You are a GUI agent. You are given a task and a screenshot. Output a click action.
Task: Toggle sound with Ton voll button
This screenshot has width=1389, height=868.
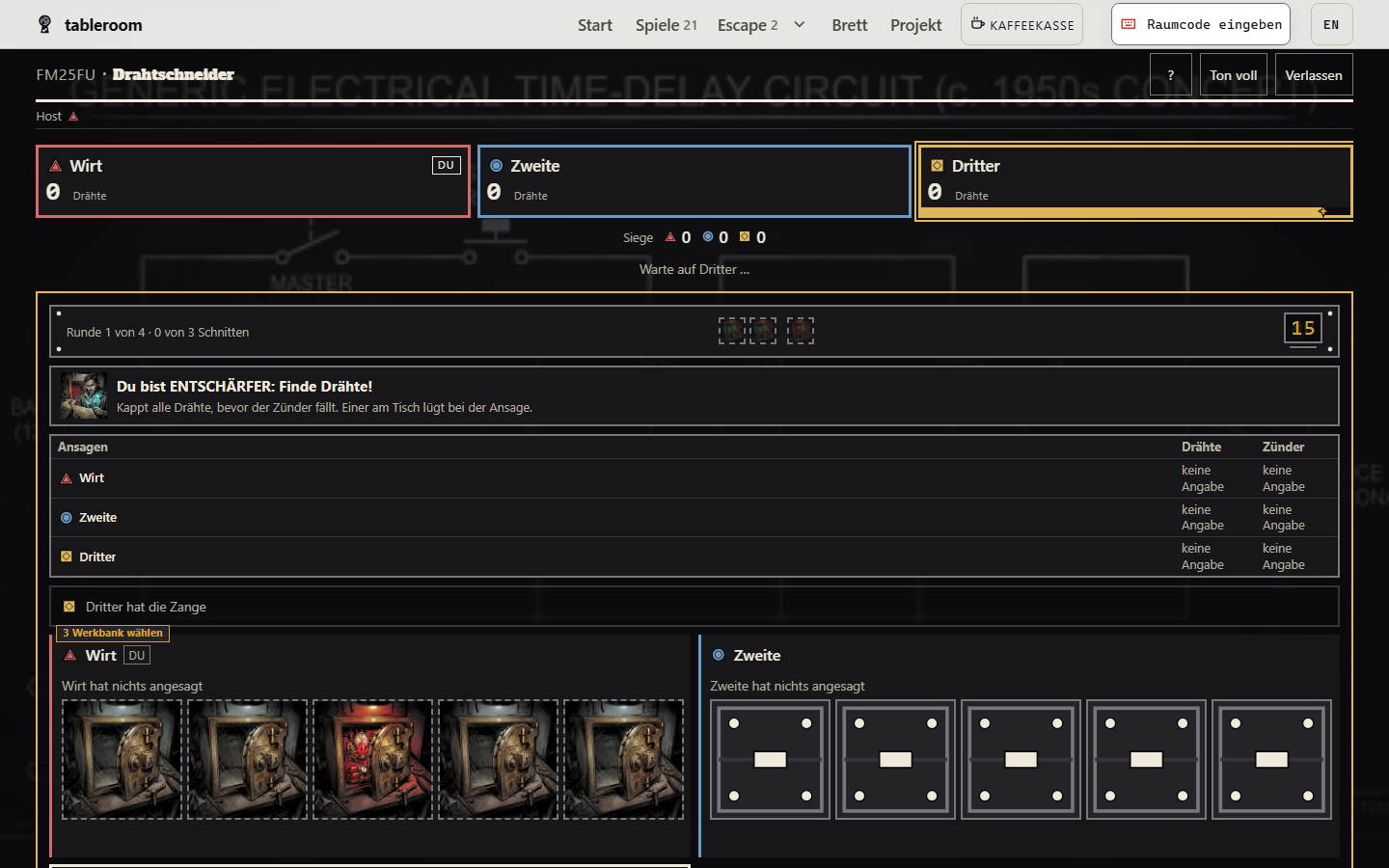point(1233,74)
